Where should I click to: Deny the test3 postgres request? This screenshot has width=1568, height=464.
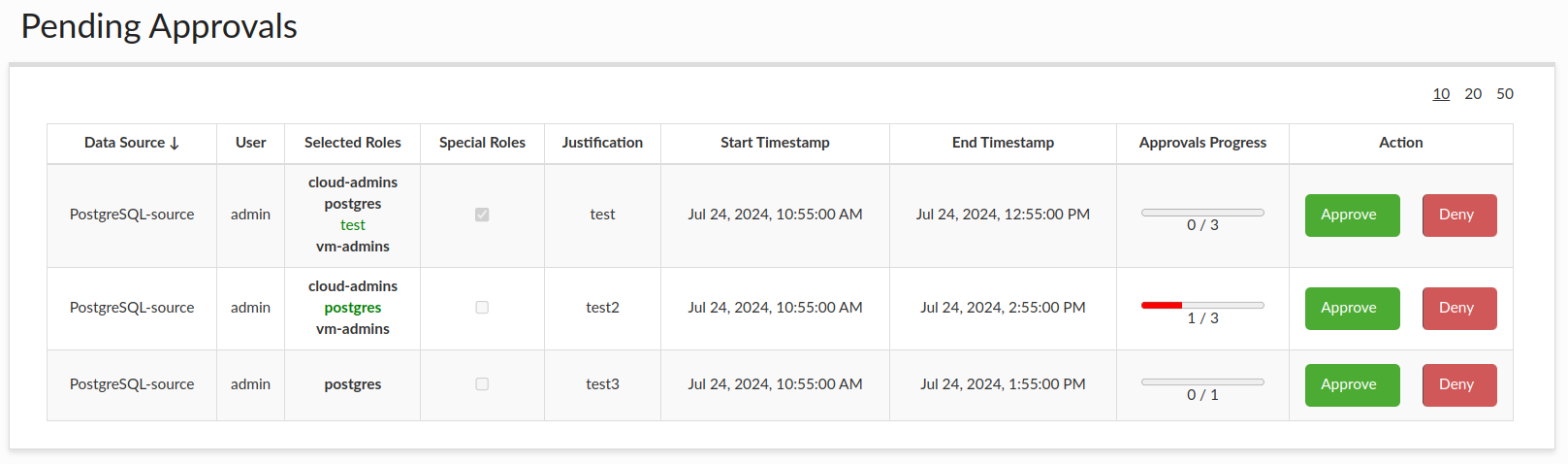point(1458,385)
